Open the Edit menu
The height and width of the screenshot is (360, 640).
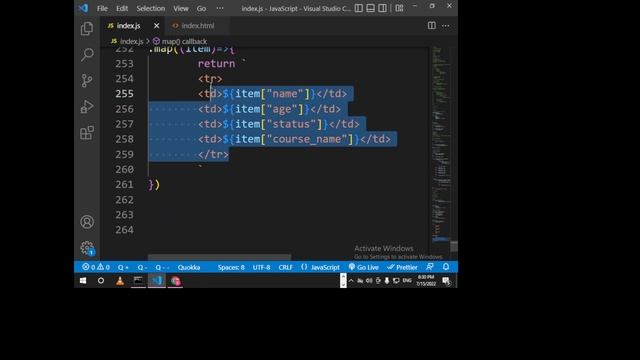[122, 8]
